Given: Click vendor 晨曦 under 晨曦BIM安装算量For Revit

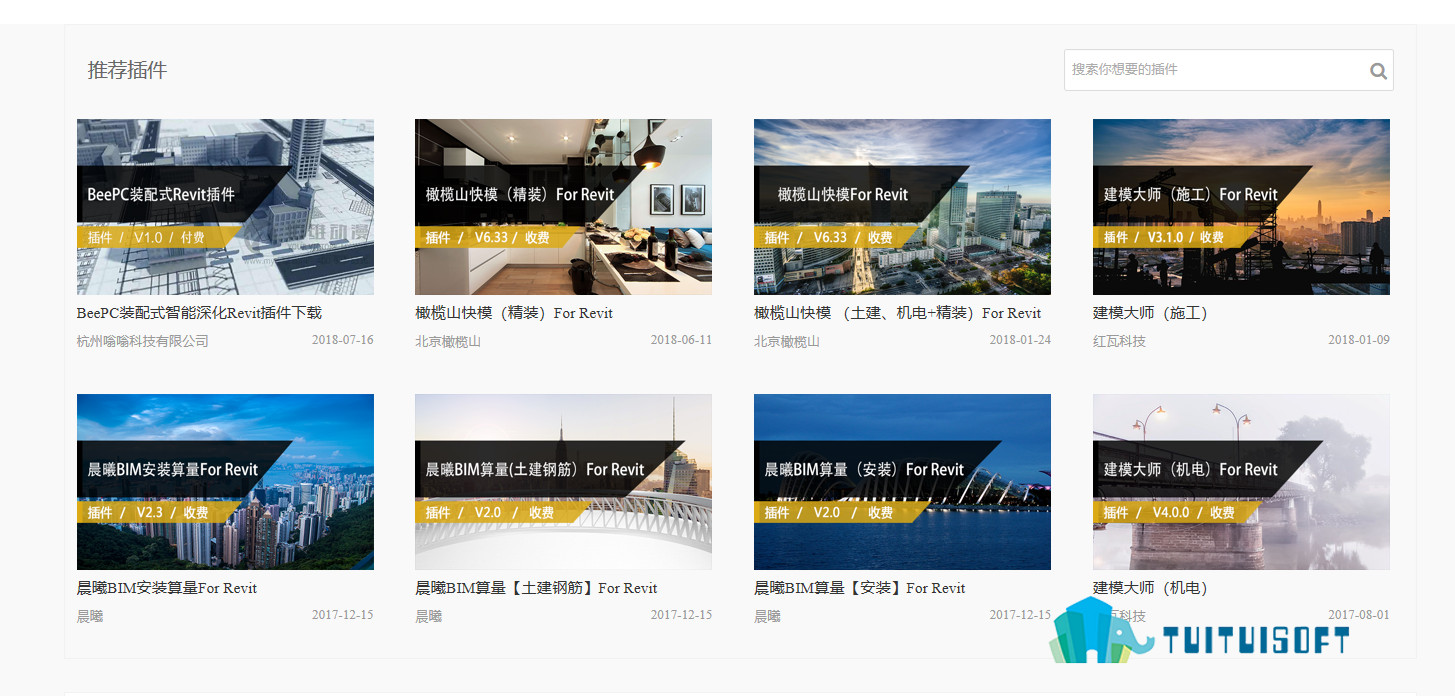Looking at the screenshot, I should coord(90,616).
